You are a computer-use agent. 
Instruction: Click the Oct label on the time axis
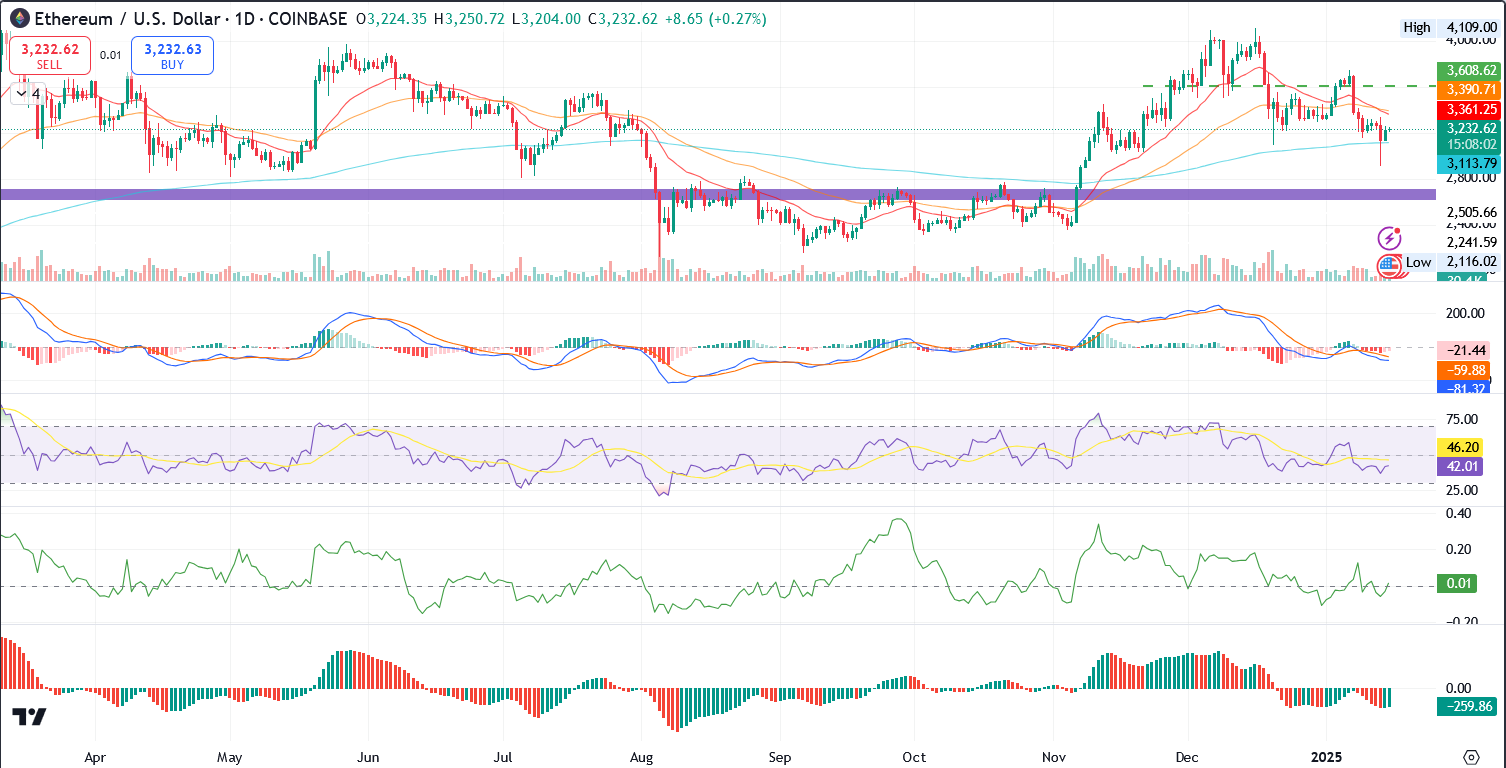(x=913, y=757)
